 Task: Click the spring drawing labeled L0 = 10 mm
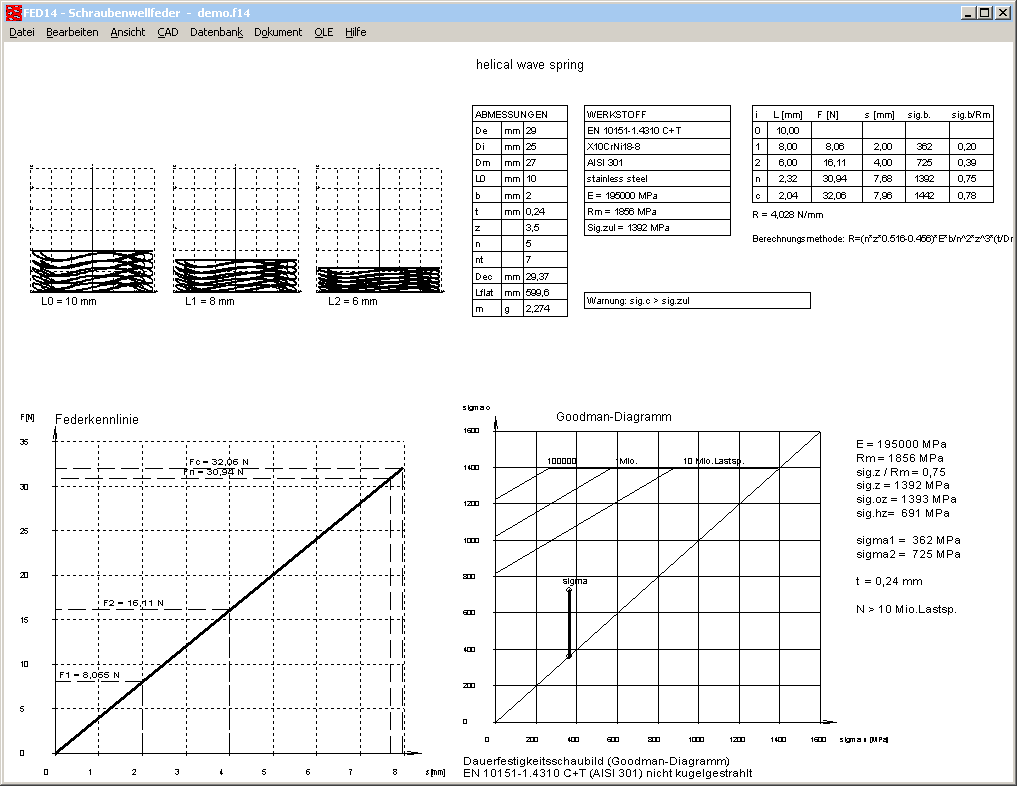tap(92, 270)
